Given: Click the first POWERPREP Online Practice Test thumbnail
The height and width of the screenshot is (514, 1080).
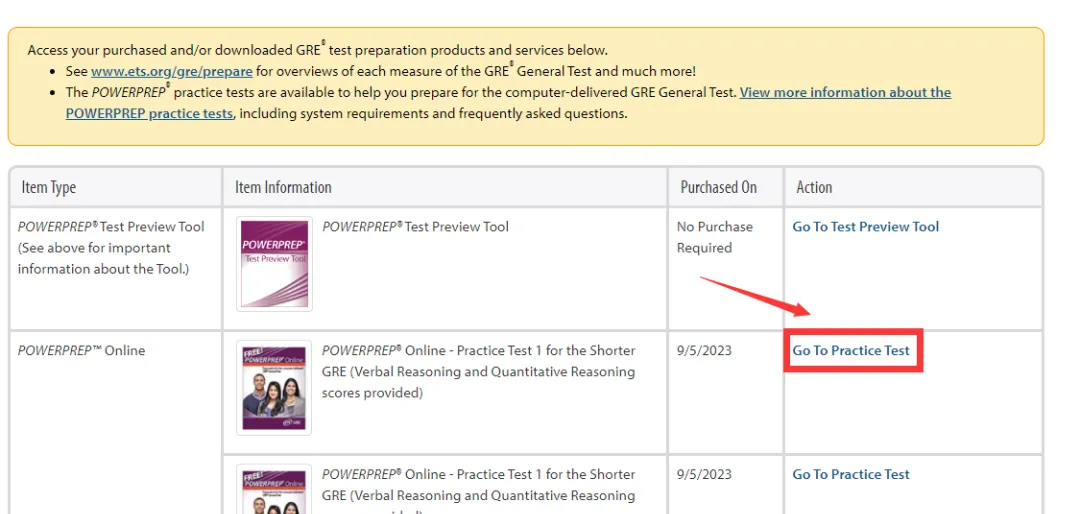Looking at the screenshot, I should click(274, 388).
